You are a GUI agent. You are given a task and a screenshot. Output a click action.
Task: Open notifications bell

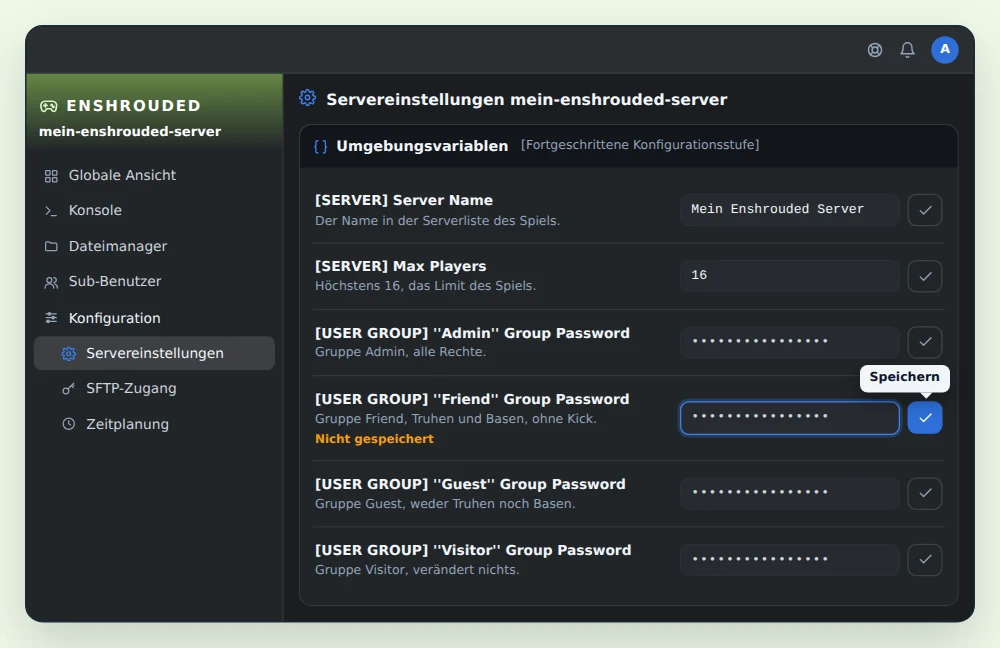[908, 50]
